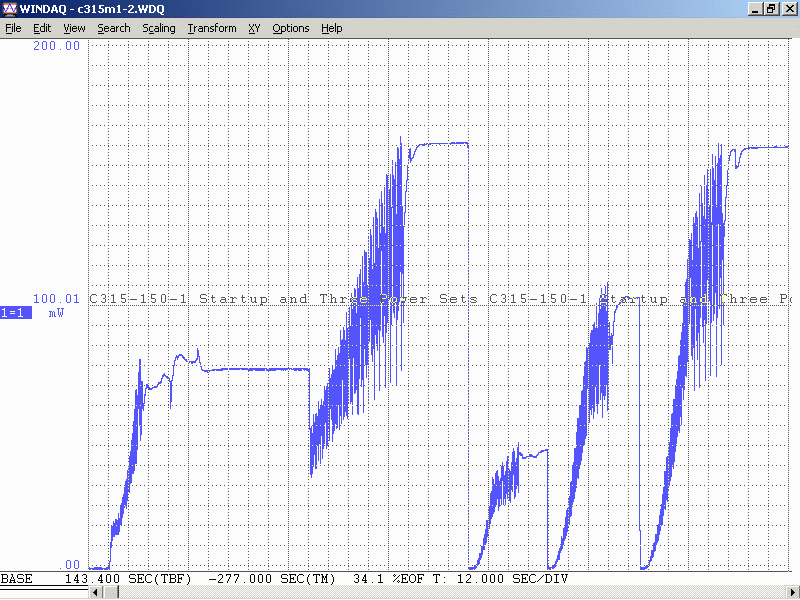
Task: Click the mW engineering units label
Action: coord(56,312)
